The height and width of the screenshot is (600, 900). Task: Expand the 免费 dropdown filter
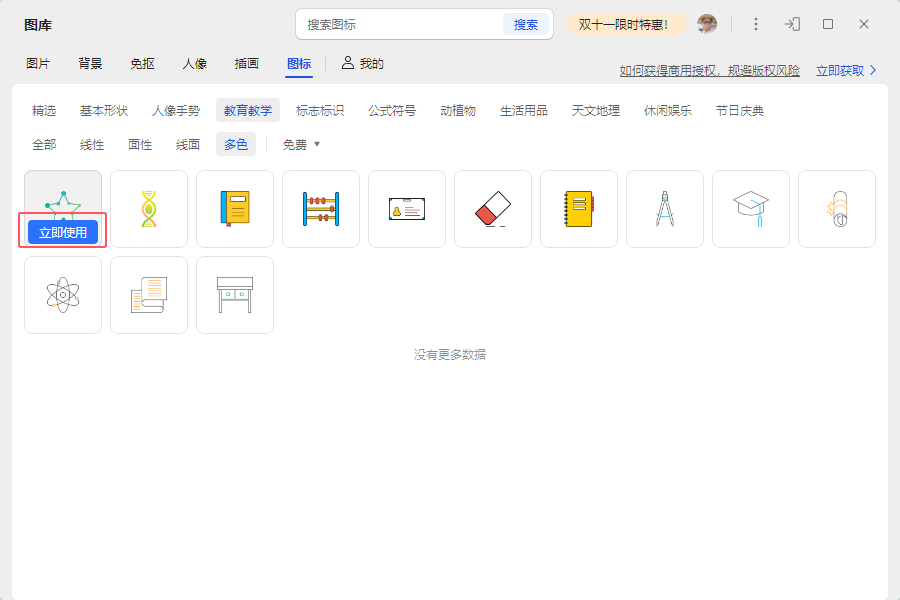tap(301, 145)
